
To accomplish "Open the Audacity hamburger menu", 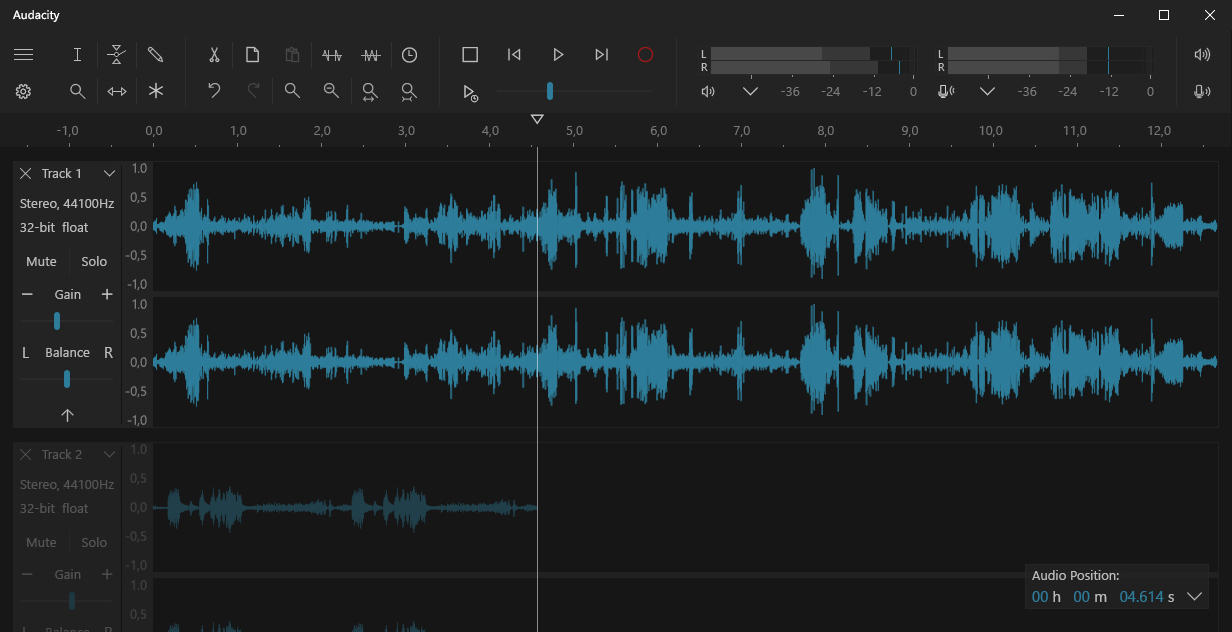I will click(23, 55).
